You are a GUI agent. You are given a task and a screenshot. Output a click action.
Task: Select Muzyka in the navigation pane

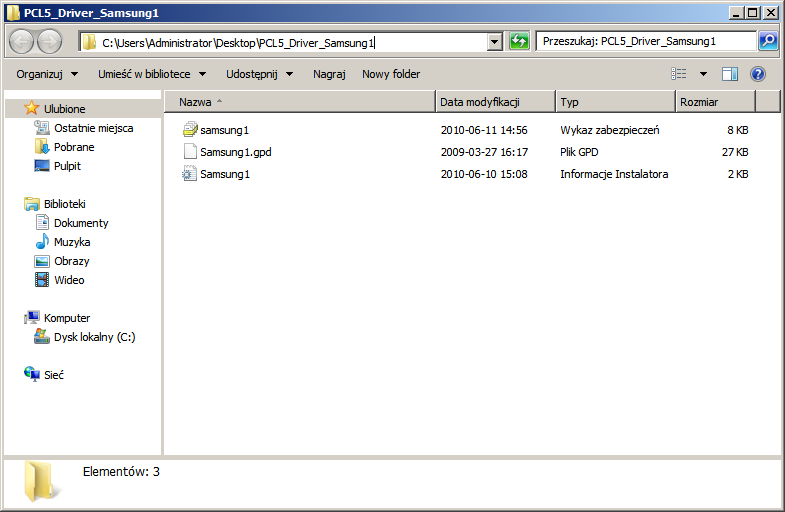coord(72,242)
